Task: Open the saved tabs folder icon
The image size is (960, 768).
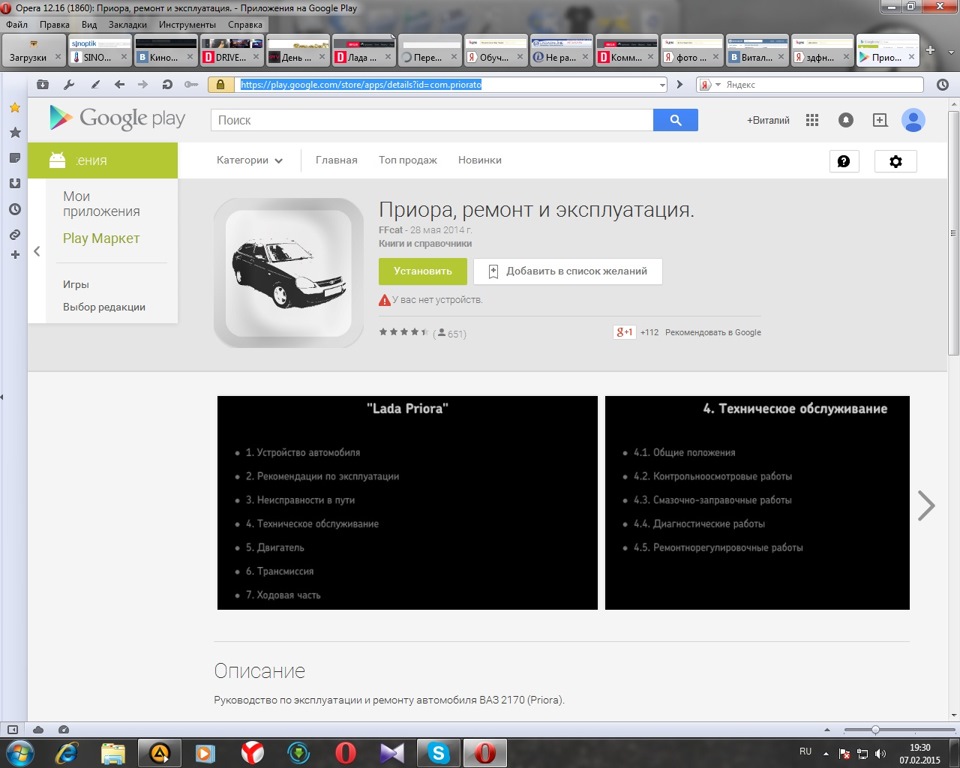Action: tap(42, 85)
